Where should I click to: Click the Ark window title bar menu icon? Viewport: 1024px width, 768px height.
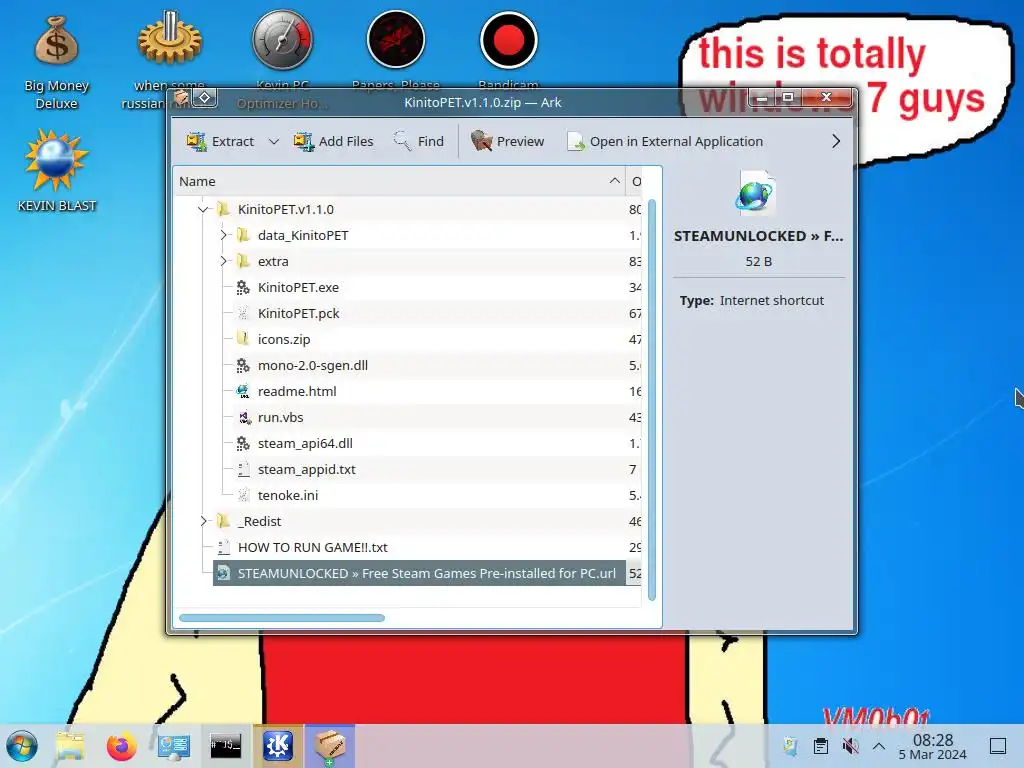(182, 98)
